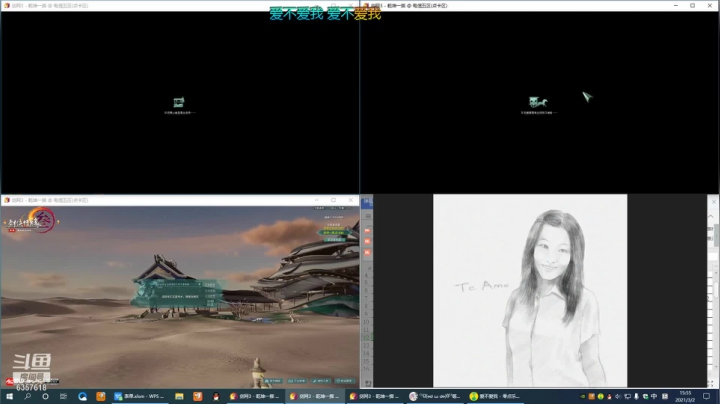
Task: Switch to the 爱不爱我 music taskbar button
Action: click(x=495, y=396)
